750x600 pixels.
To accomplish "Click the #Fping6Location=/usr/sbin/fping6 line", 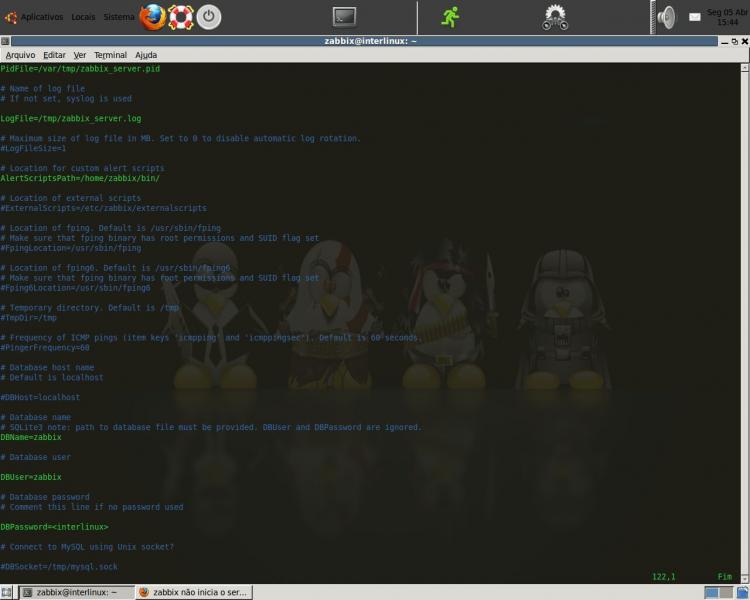I will pos(76,288).
